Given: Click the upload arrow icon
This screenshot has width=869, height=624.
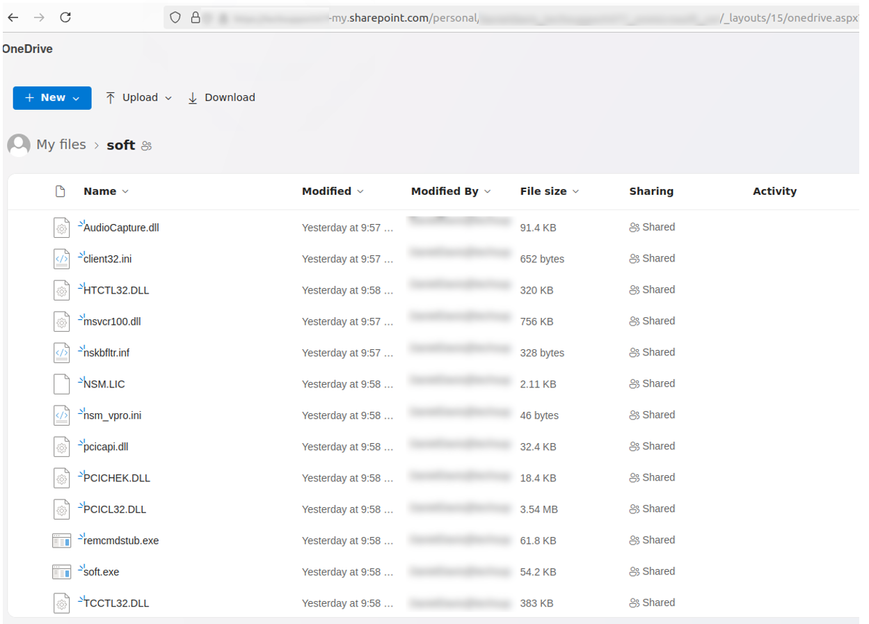Looking at the screenshot, I should [110, 98].
